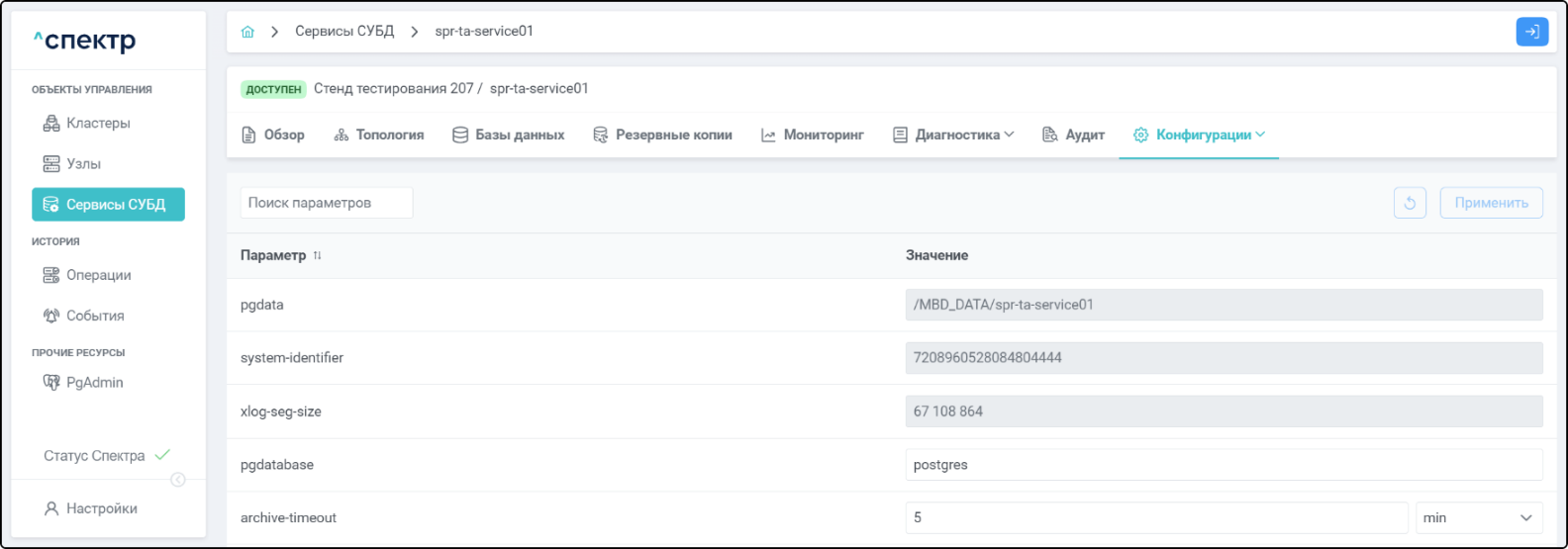Screen dimensions: 1568x549
Task: Switch to the Резервные копии tab
Action: pos(662,136)
